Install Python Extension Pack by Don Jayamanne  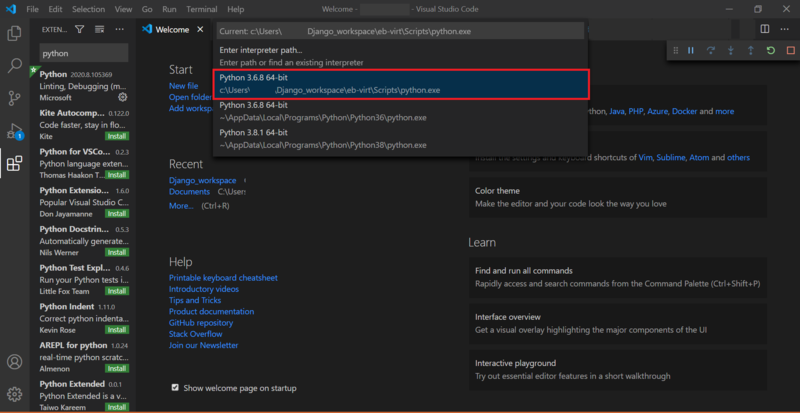[x=117, y=213]
